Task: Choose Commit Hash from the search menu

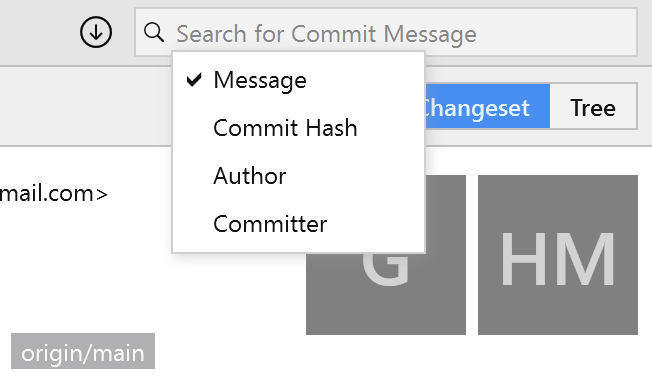Action: pyautogui.click(x=299, y=128)
